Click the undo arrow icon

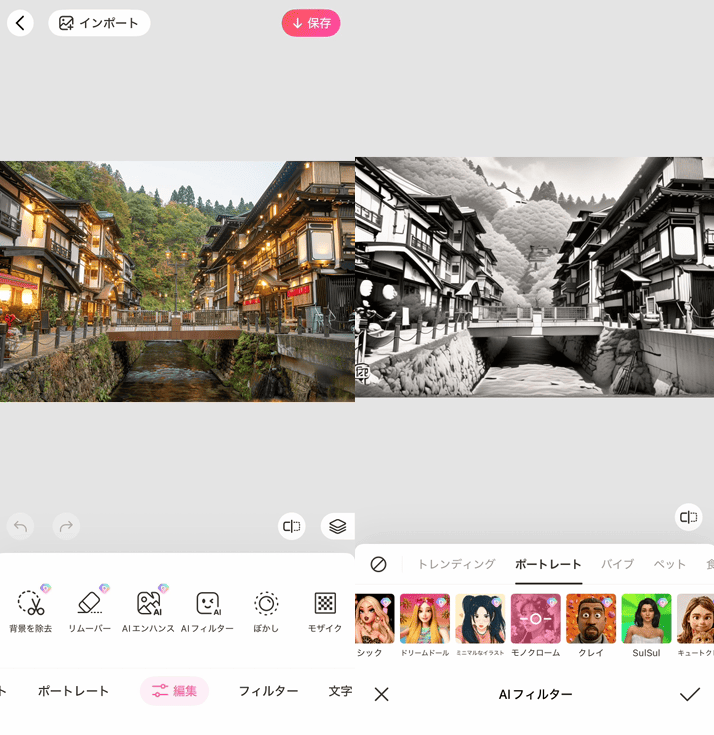pos(20,526)
